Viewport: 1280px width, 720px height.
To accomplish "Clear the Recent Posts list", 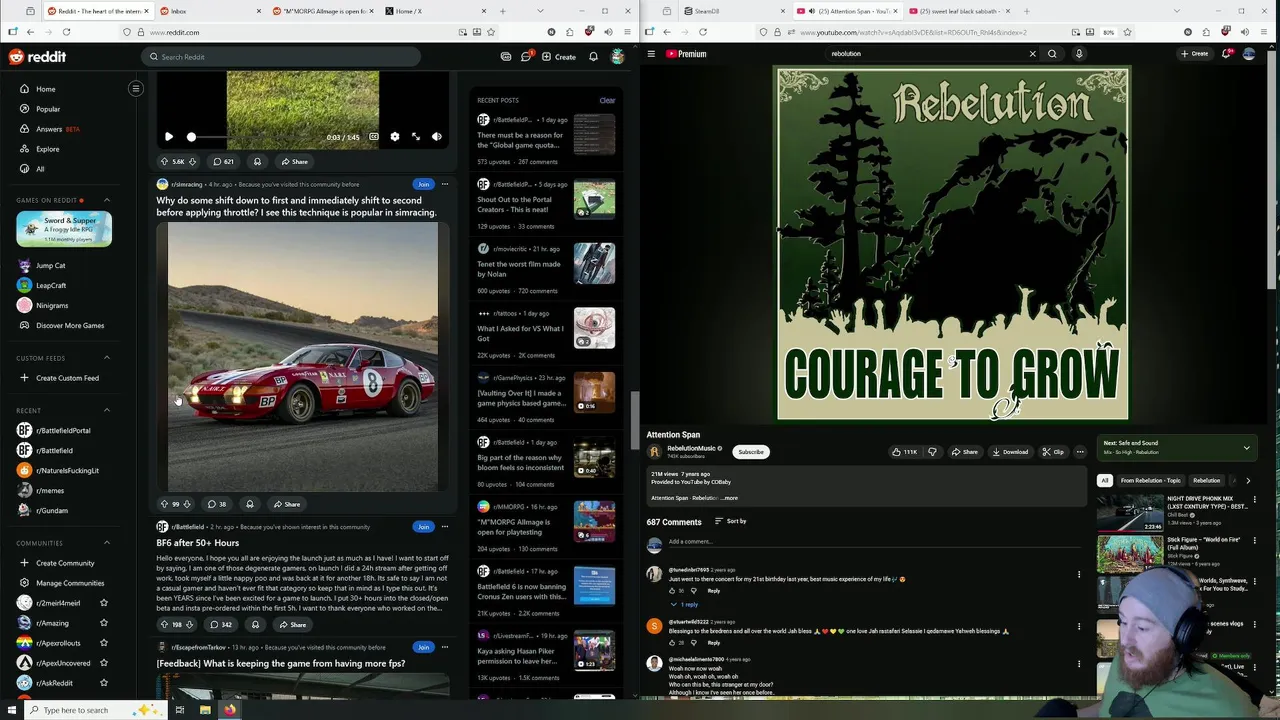I will (x=607, y=100).
